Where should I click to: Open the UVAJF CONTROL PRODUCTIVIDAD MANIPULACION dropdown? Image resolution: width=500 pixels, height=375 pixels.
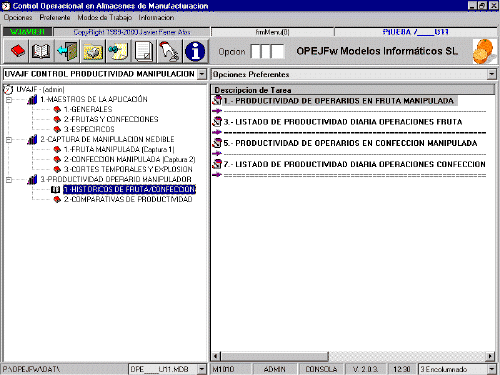click(202, 74)
